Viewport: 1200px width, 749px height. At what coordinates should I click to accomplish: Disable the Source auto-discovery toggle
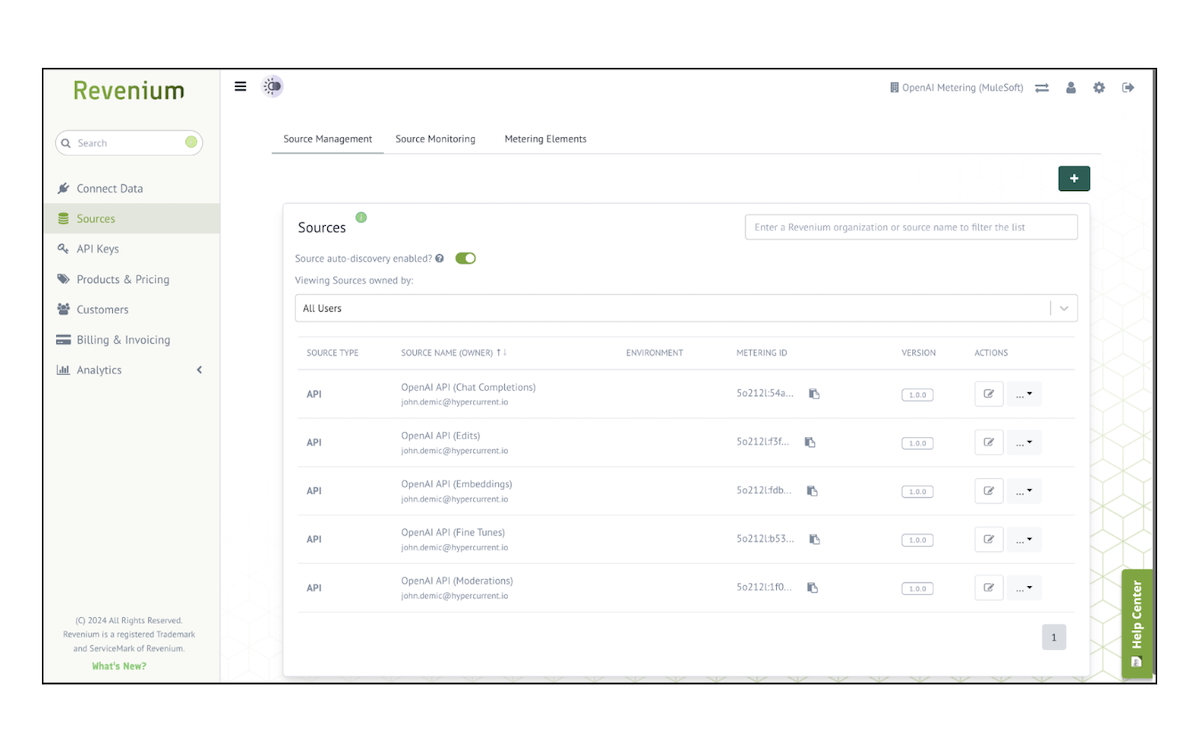click(465, 258)
